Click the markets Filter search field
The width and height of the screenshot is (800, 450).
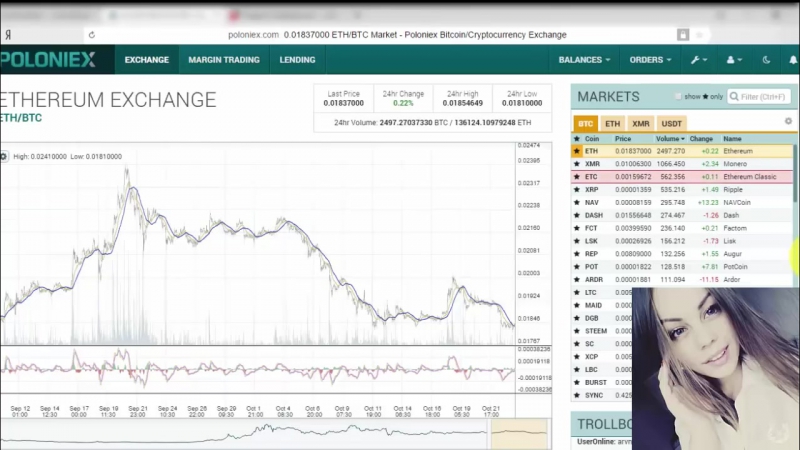coord(759,97)
